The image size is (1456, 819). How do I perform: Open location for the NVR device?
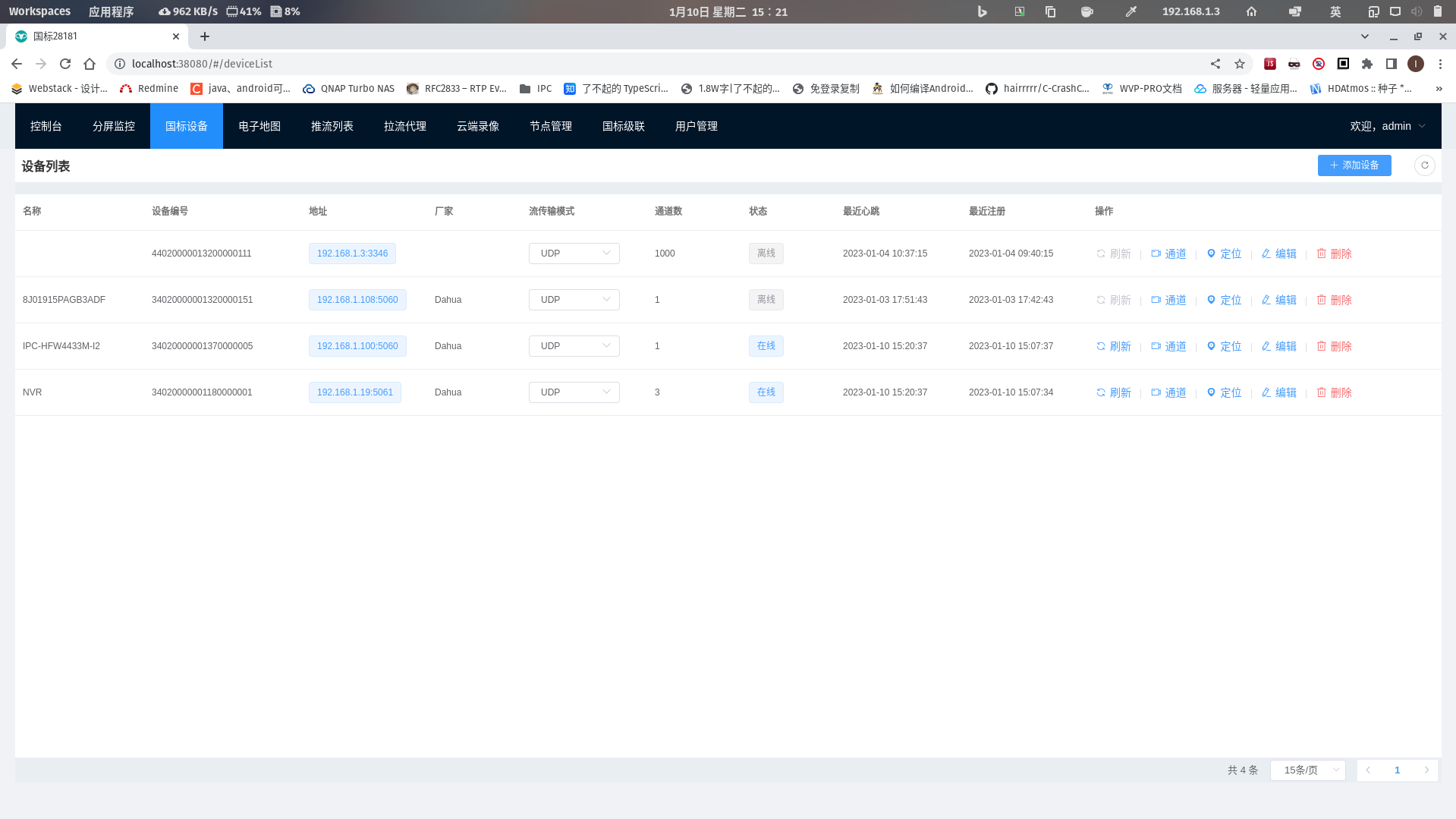click(x=1224, y=392)
